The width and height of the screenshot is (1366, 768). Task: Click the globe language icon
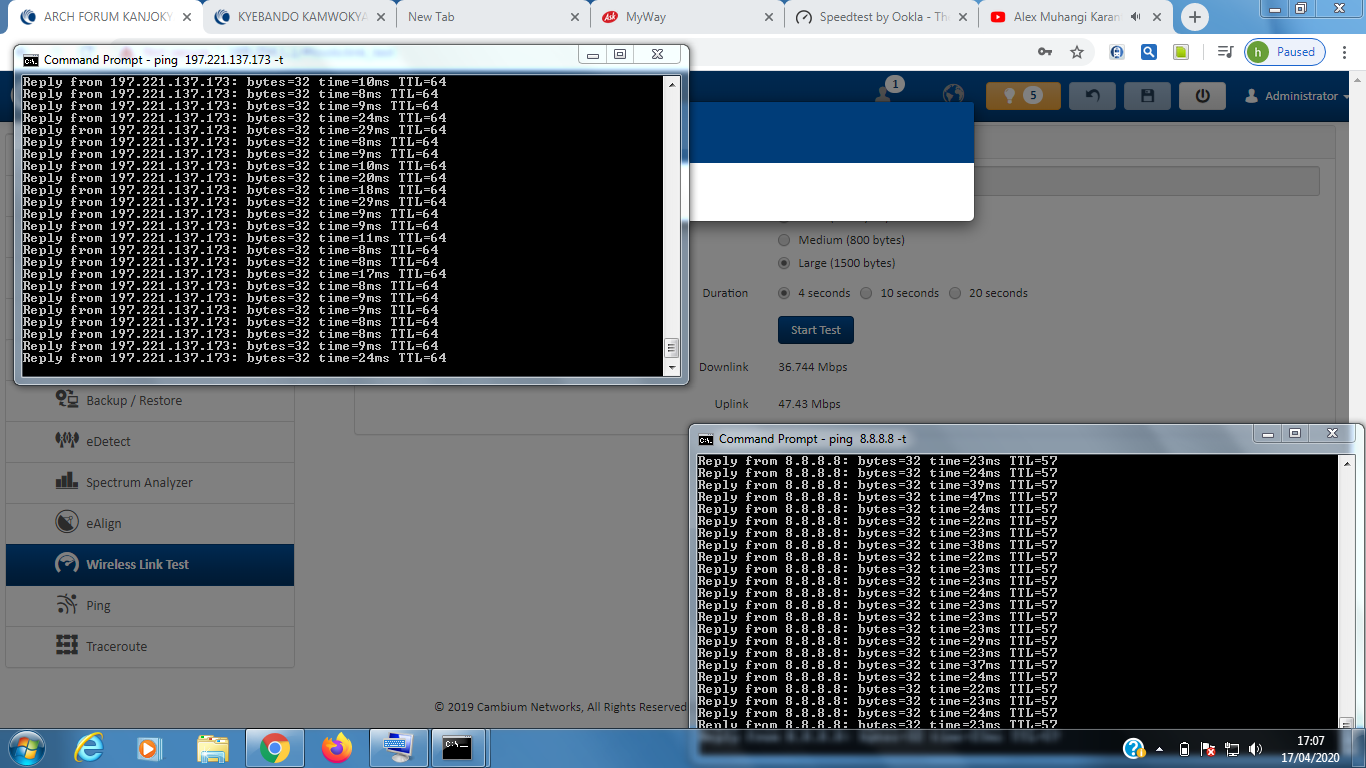pyautogui.click(x=953, y=94)
